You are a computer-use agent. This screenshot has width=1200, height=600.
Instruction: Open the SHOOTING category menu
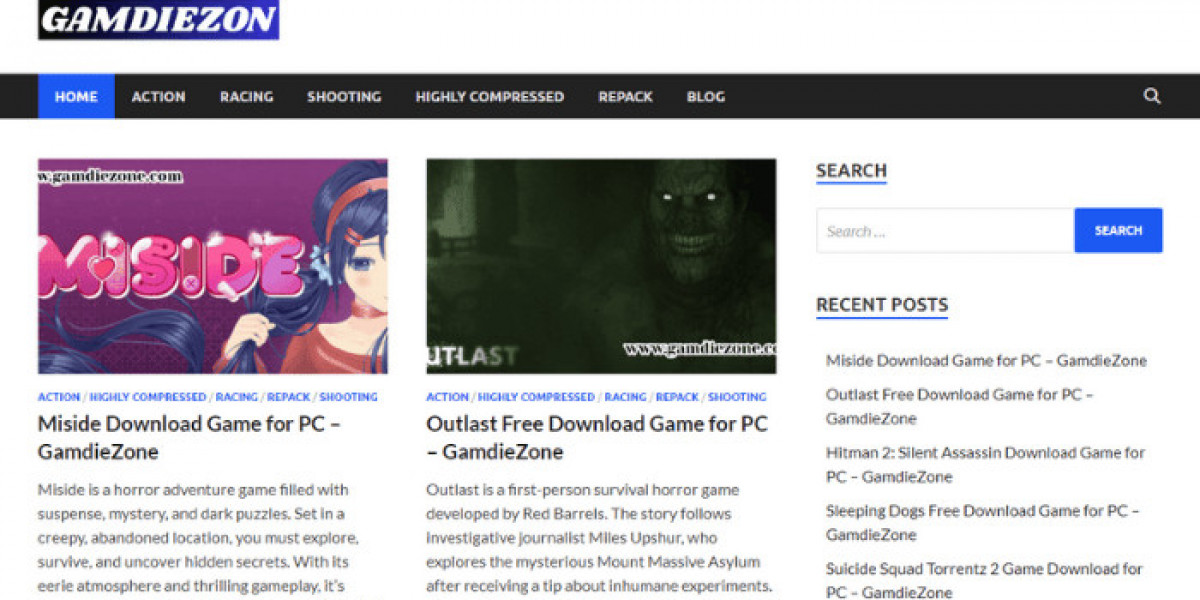344,97
